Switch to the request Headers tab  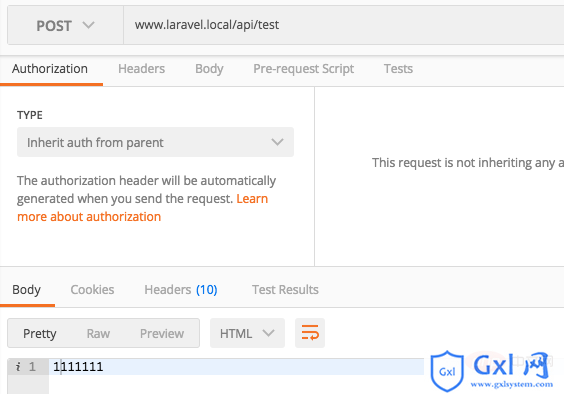click(x=141, y=68)
